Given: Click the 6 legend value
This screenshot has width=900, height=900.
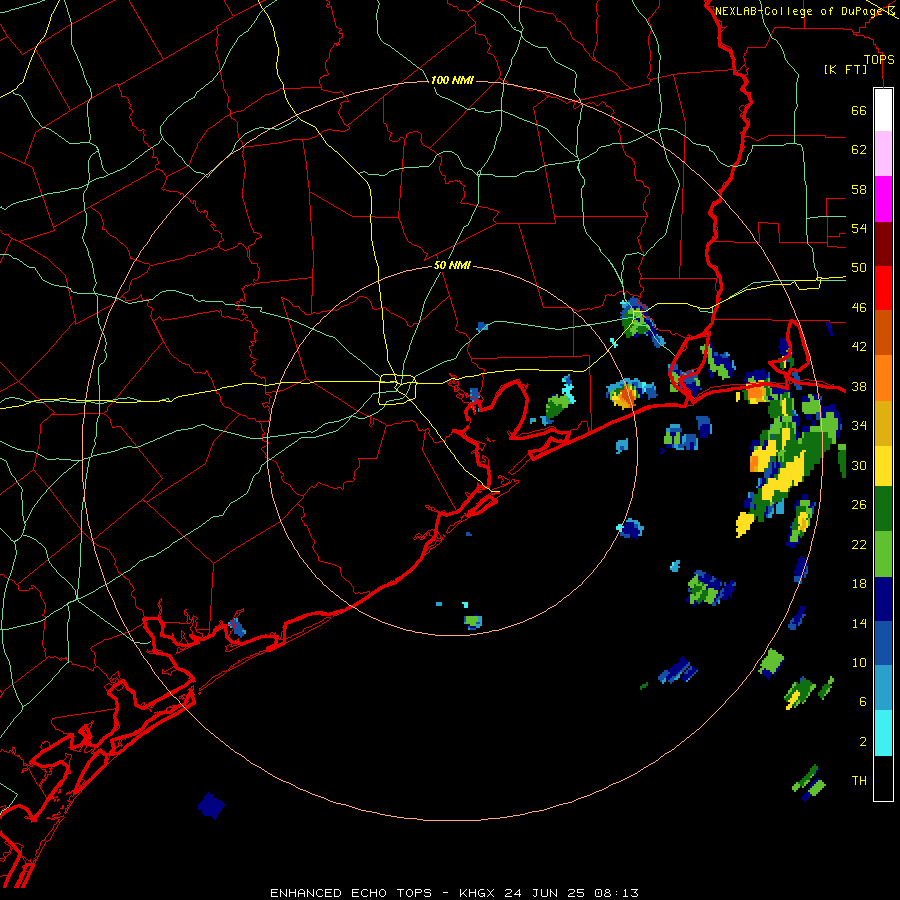Looking at the screenshot, I should (863, 702).
